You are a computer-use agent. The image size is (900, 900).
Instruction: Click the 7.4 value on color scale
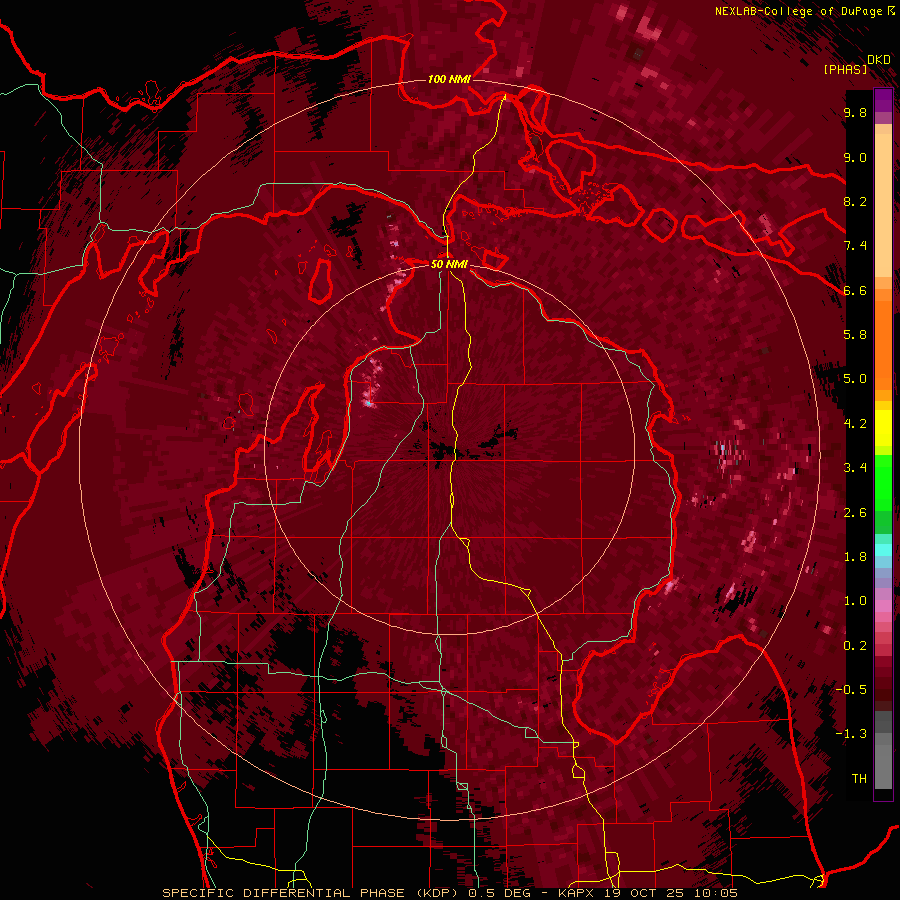855,246
